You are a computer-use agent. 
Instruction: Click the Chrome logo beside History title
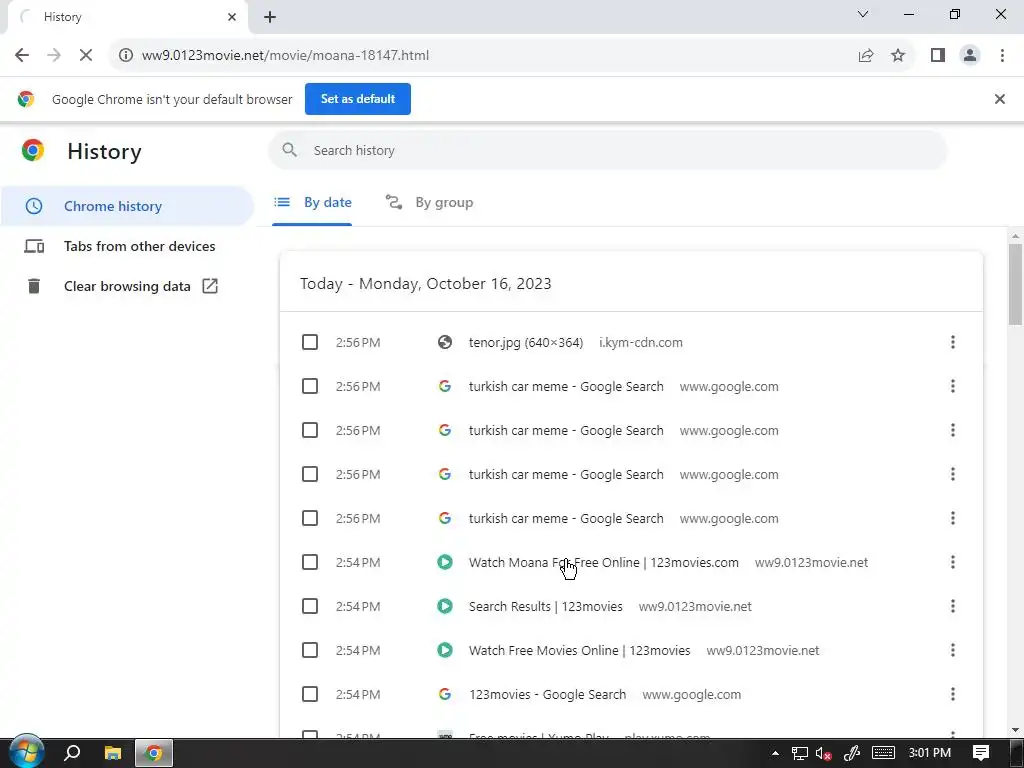tap(33, 151)
